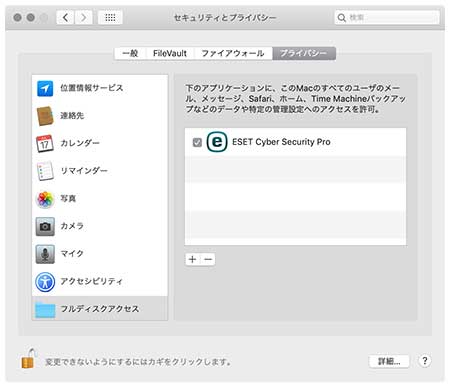450x387 pixels.
Task: Click the マイク microphone icon
Action: 45,254
